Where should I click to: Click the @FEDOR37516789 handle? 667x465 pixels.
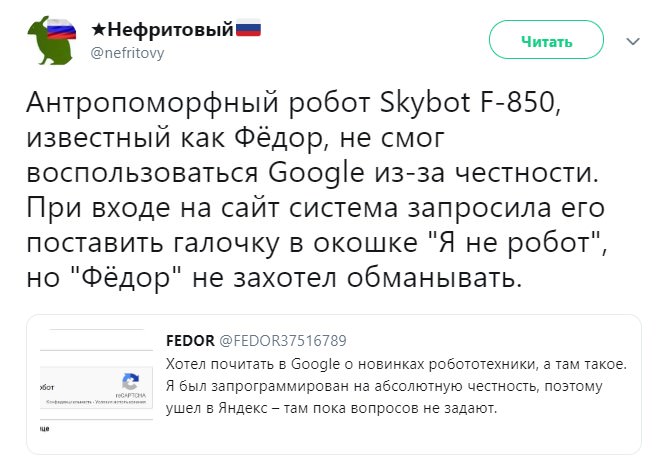tap(276, 341)
